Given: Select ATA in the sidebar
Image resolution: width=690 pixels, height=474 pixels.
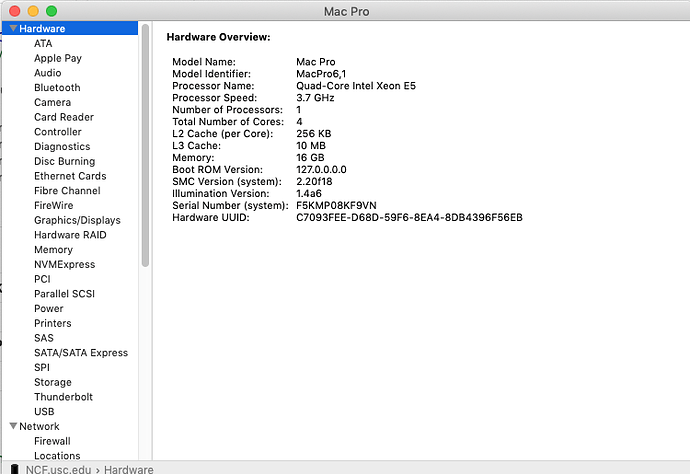Looking at the screenshot, I should (x=43, y=44).
